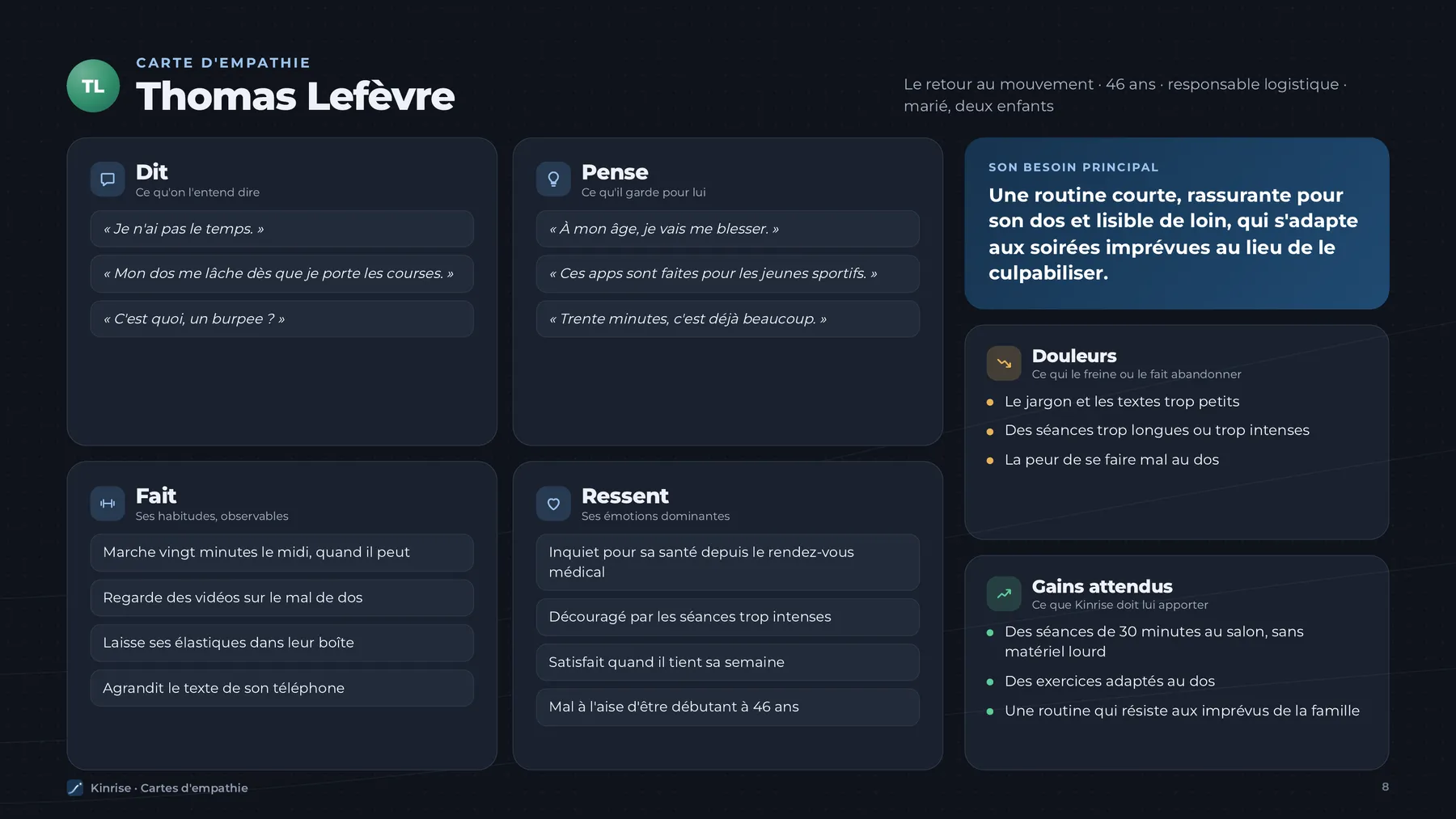Click 'Kinrise · Cartes d'empathie' footer text

point(169,787)
